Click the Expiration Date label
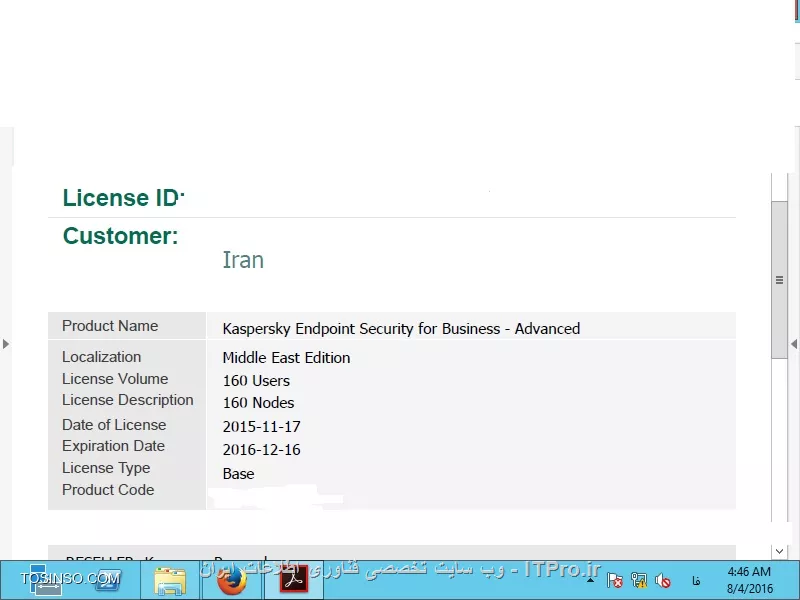The width and height of the screenshot is (800, 600). coord(113,446)
